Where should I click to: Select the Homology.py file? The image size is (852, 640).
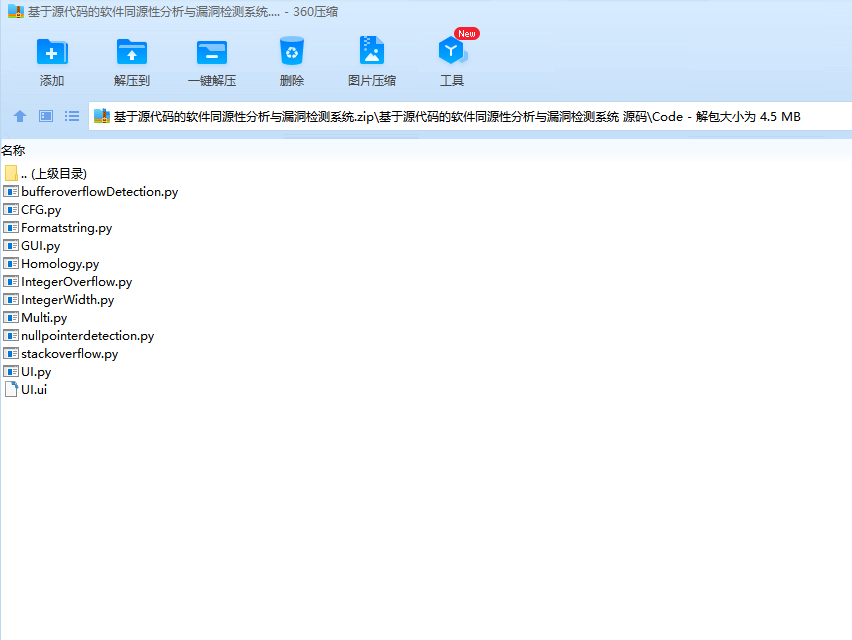[52, 263]
